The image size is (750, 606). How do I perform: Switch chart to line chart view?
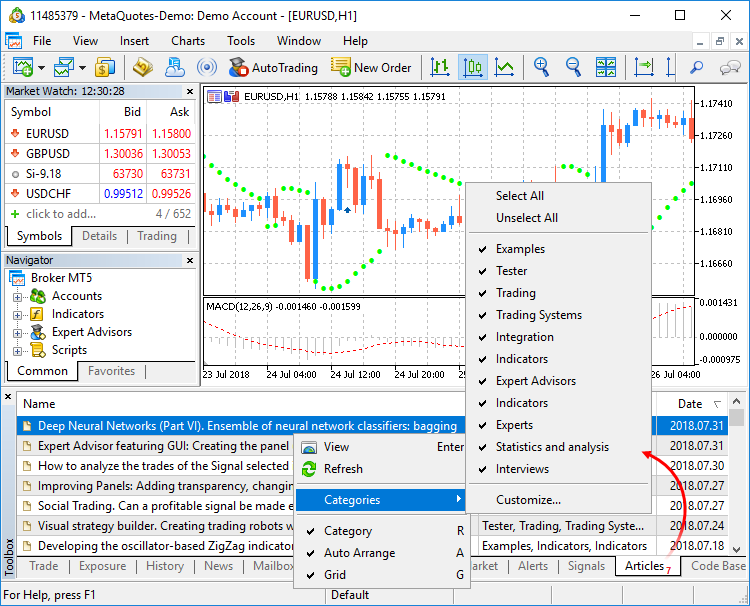(x=505, y=68)
